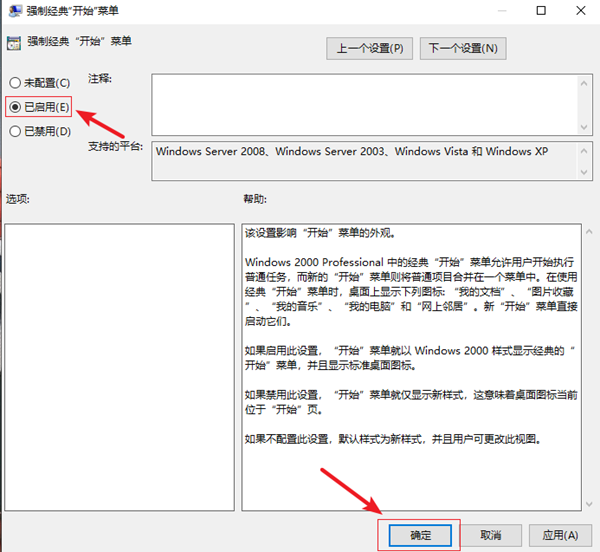Image resolution: width=600 pixels, height=552 pixels.
Task: Click the help pane scroll up arrow
Action: click(589, 231)
